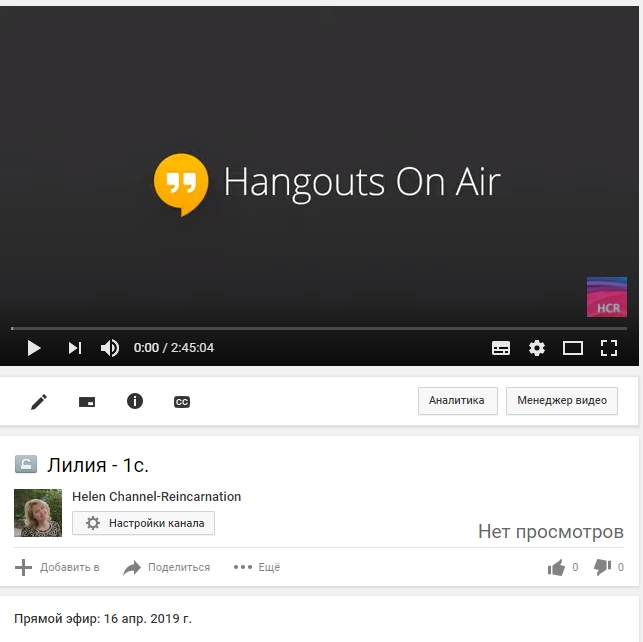Toggle subtitles in the player
The width and height of the screenshot is (643, 642).
pos(501,348)
